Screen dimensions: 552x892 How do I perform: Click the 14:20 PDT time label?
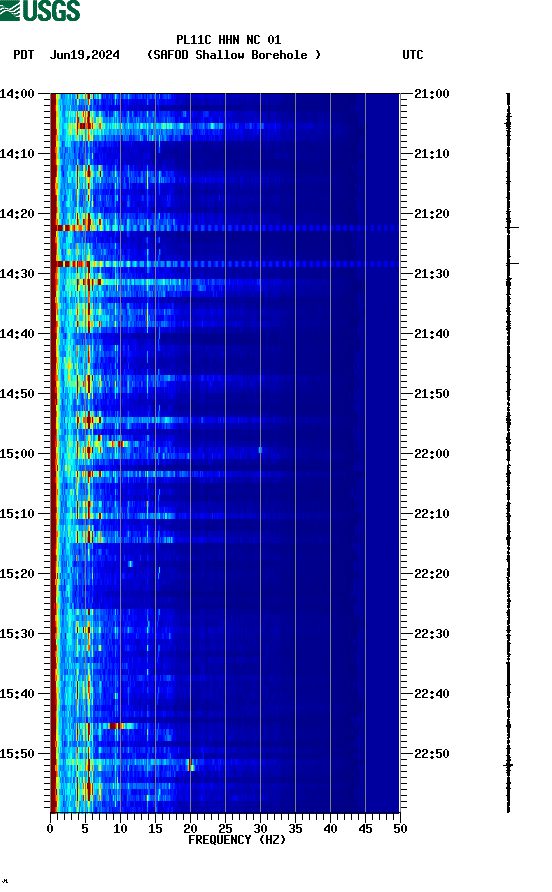pyautogui.click(x=17, y=213)
